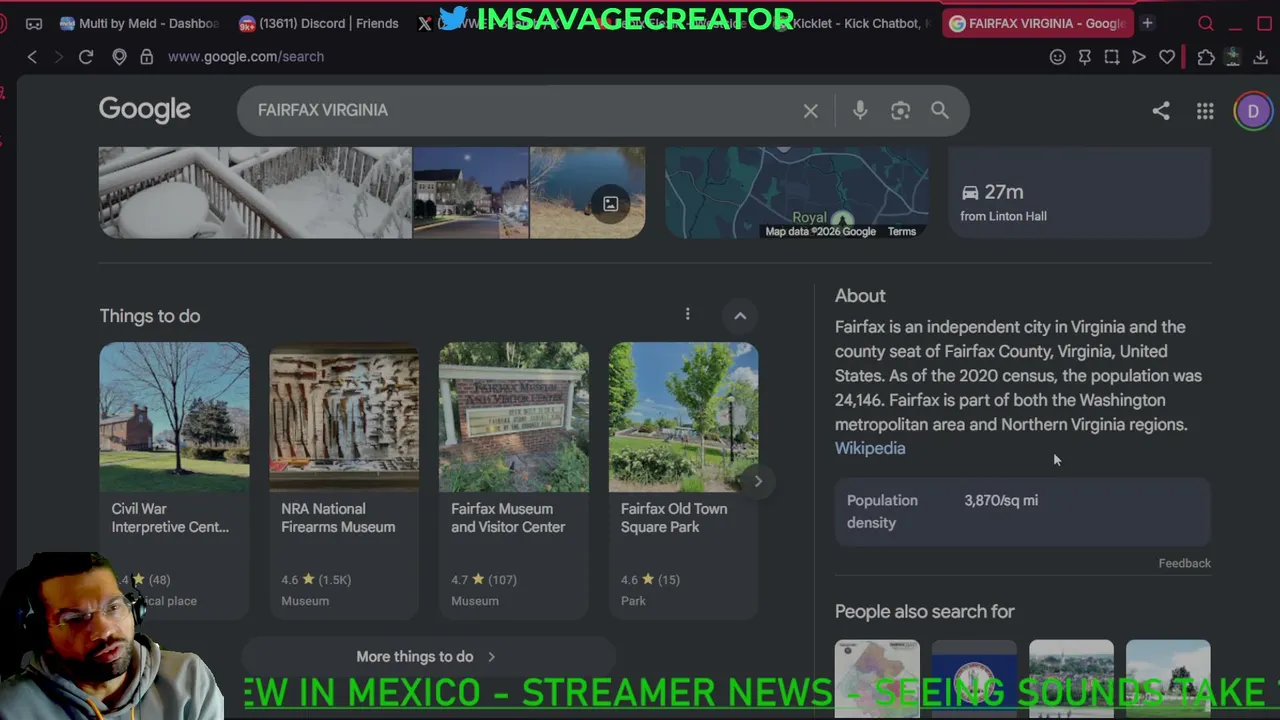Share the results with the share icon
This screenshot has width=1280, height=720.
[x=1160, y=111]
